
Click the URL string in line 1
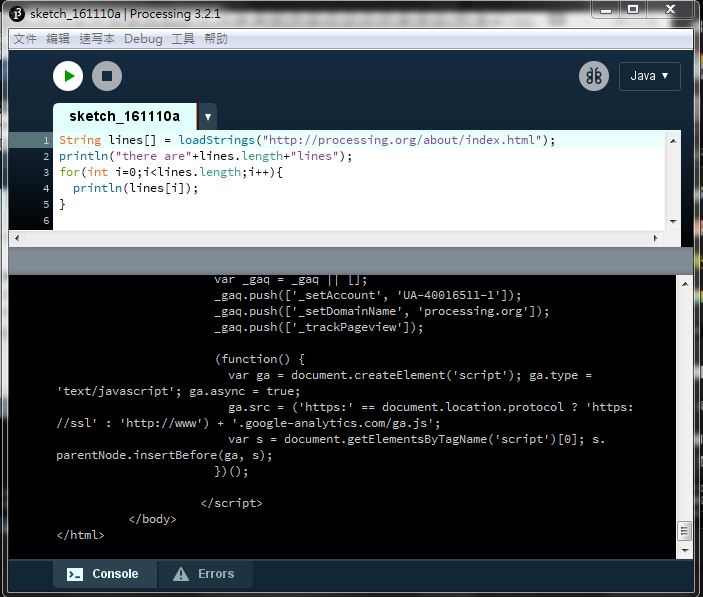[402, 140]
